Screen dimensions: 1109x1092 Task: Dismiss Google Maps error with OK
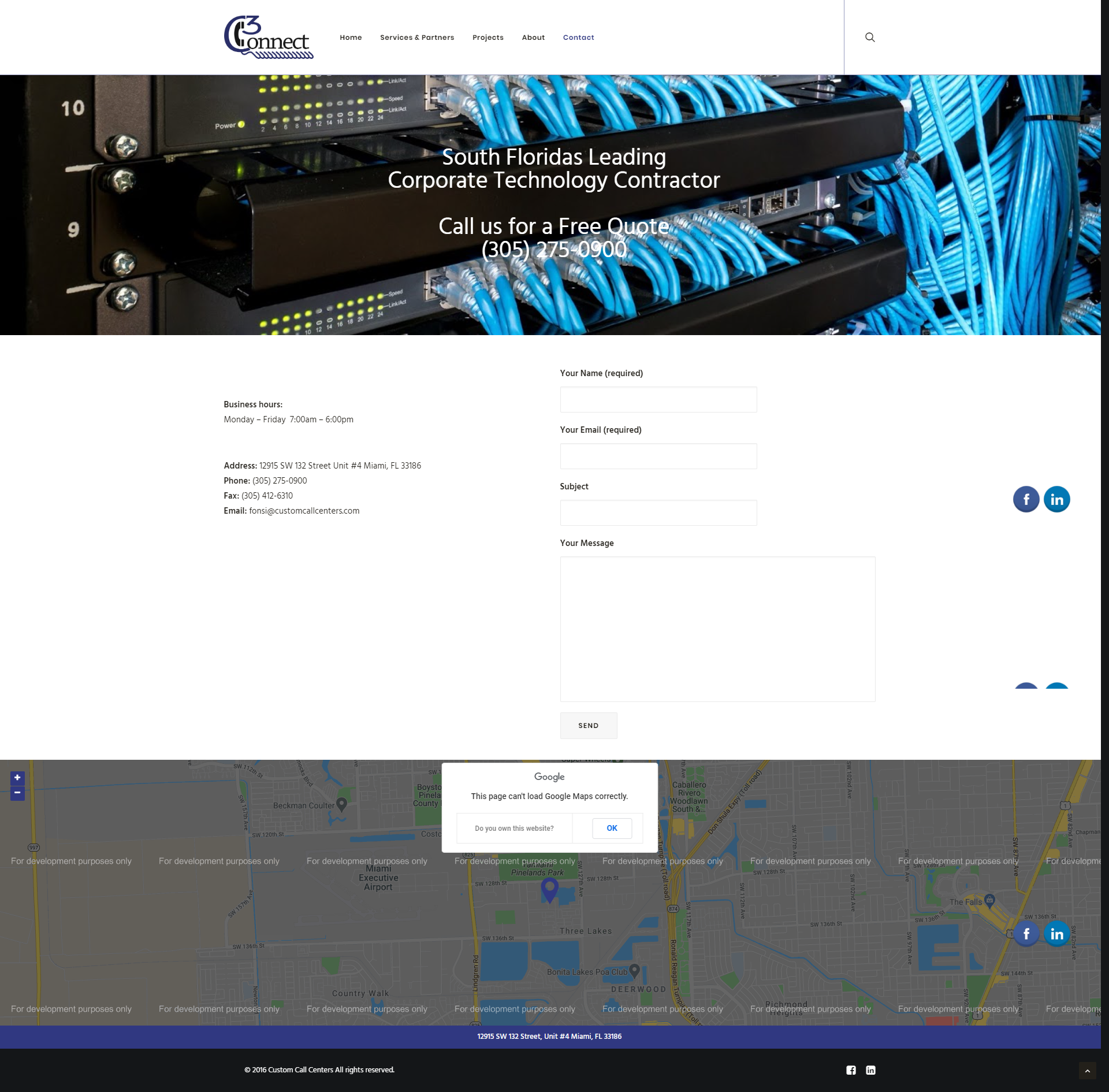(x=611, y=828)
